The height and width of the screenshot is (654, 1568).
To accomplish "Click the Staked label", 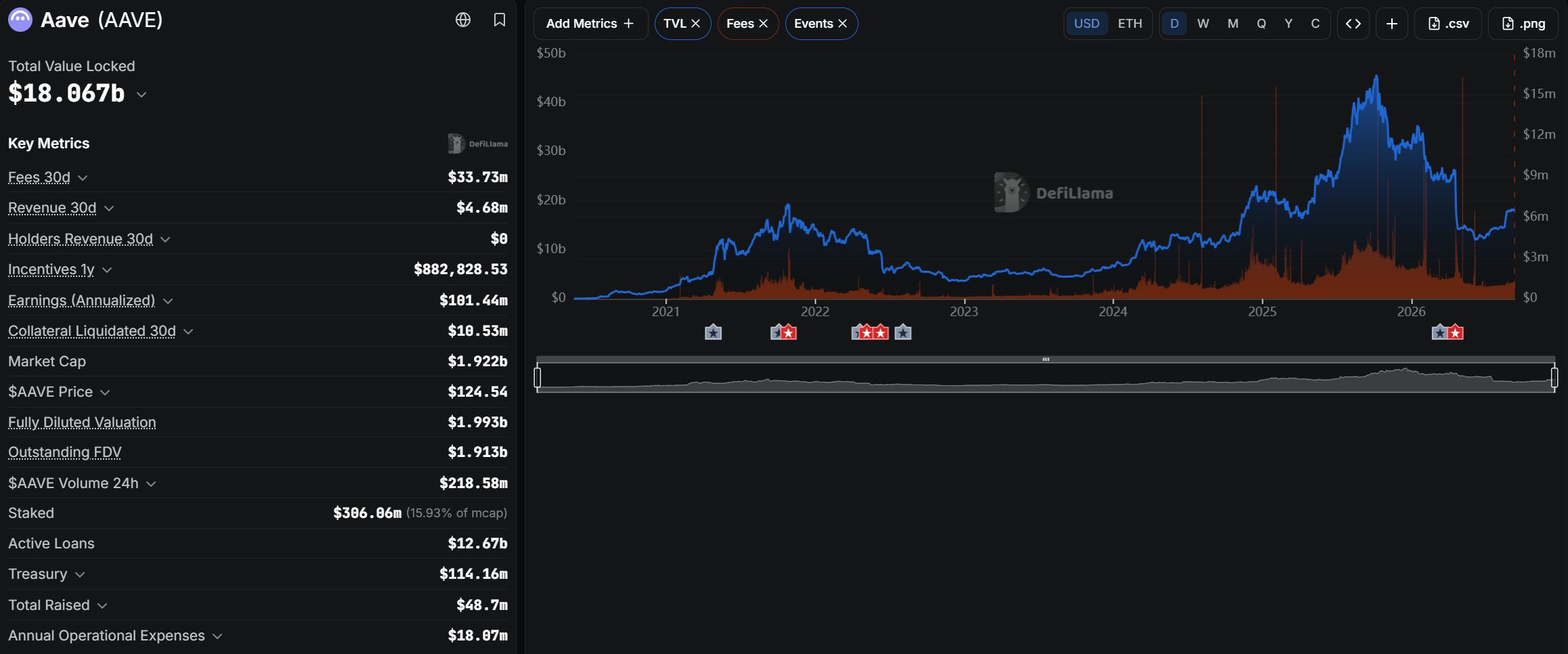I will [31, 513].
